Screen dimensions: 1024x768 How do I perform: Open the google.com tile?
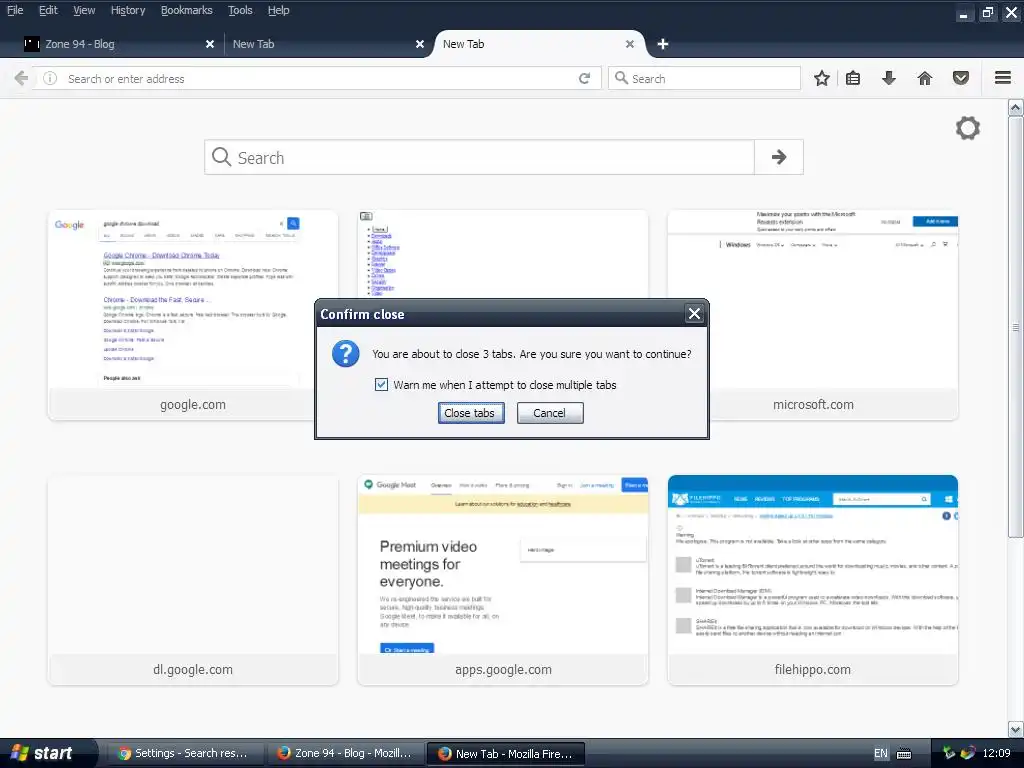pyautogui.click(x=193, y=315)
